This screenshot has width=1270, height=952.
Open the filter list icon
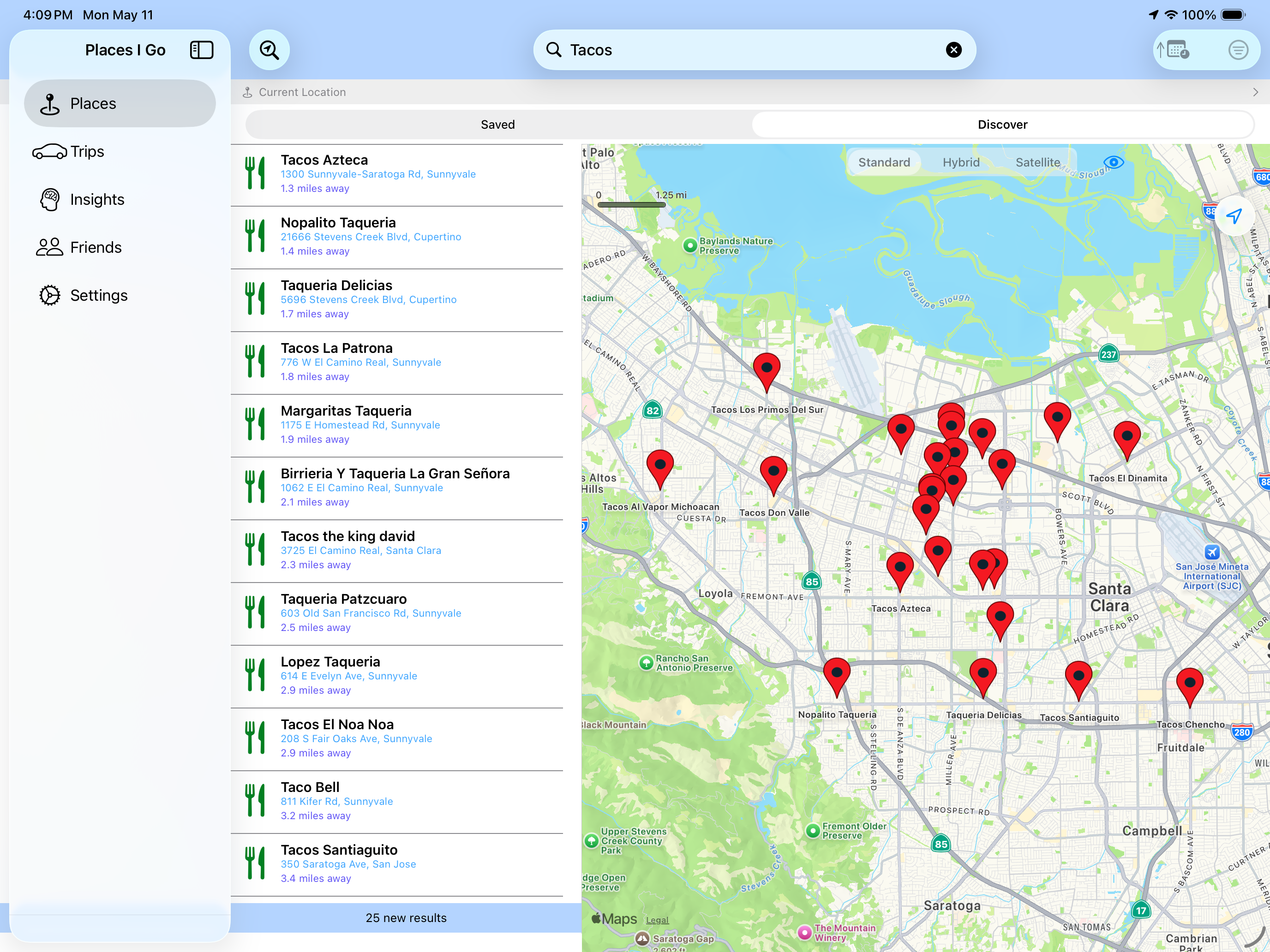pyautogui.click(x=1238, y=50)
